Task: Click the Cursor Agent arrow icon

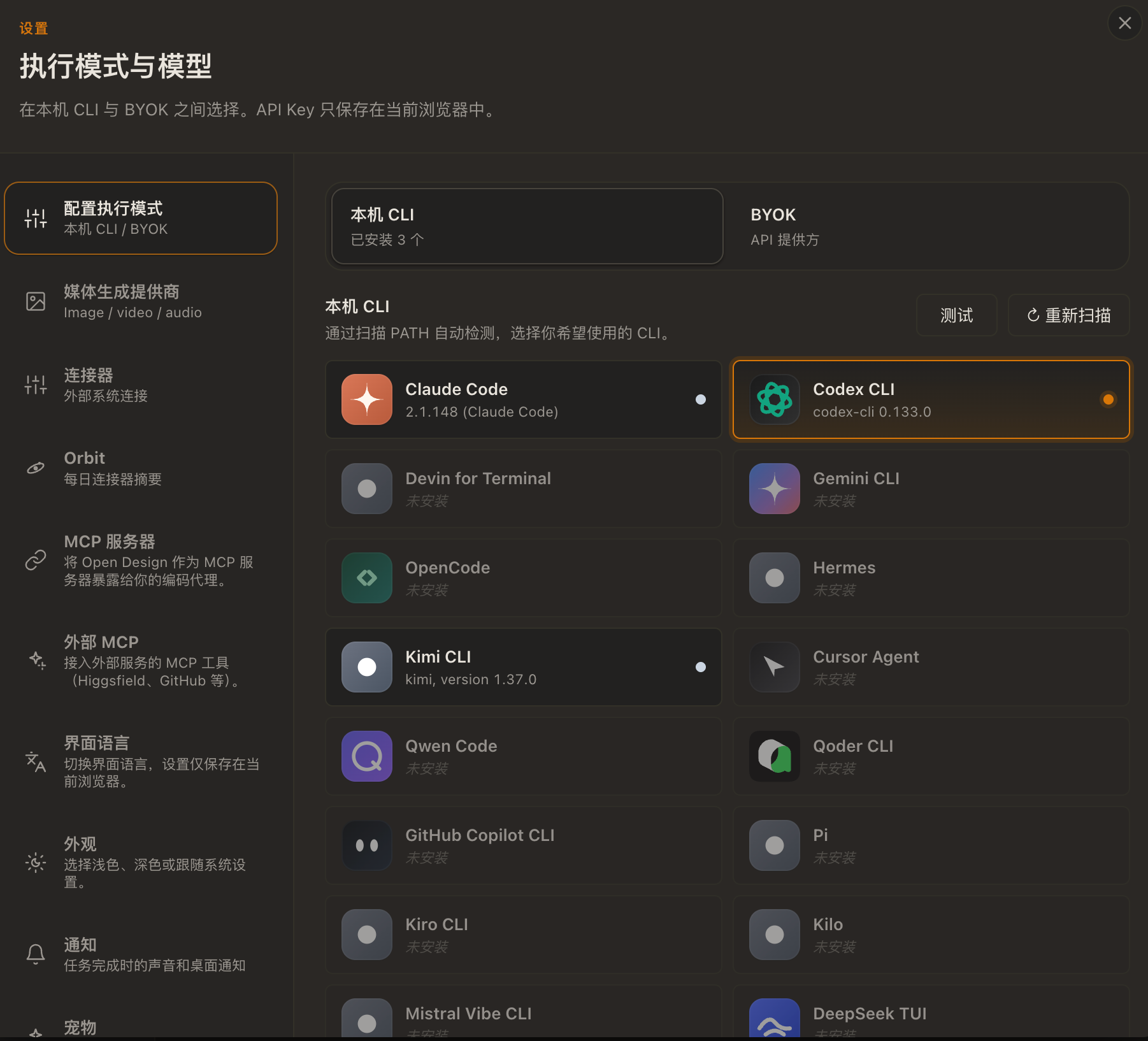Action: tap(775, 667)
